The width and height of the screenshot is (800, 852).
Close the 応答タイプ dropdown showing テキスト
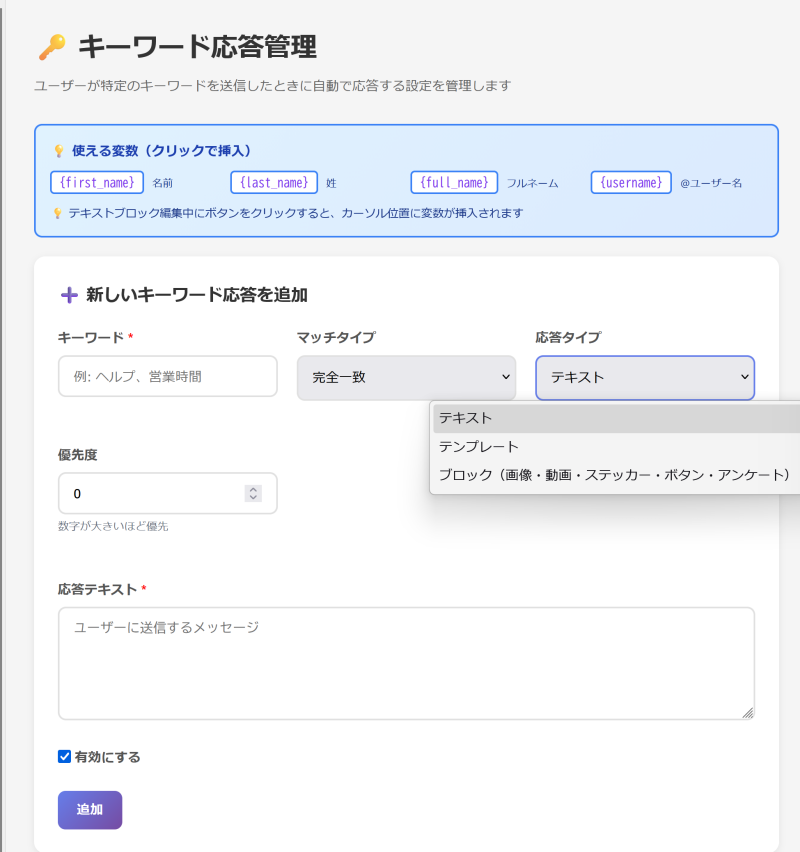pyautogui.click(x=645, y=377)
